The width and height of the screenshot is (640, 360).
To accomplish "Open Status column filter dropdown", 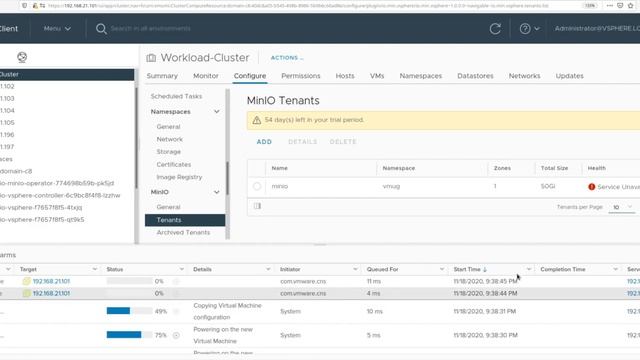I will pos(182,269).
